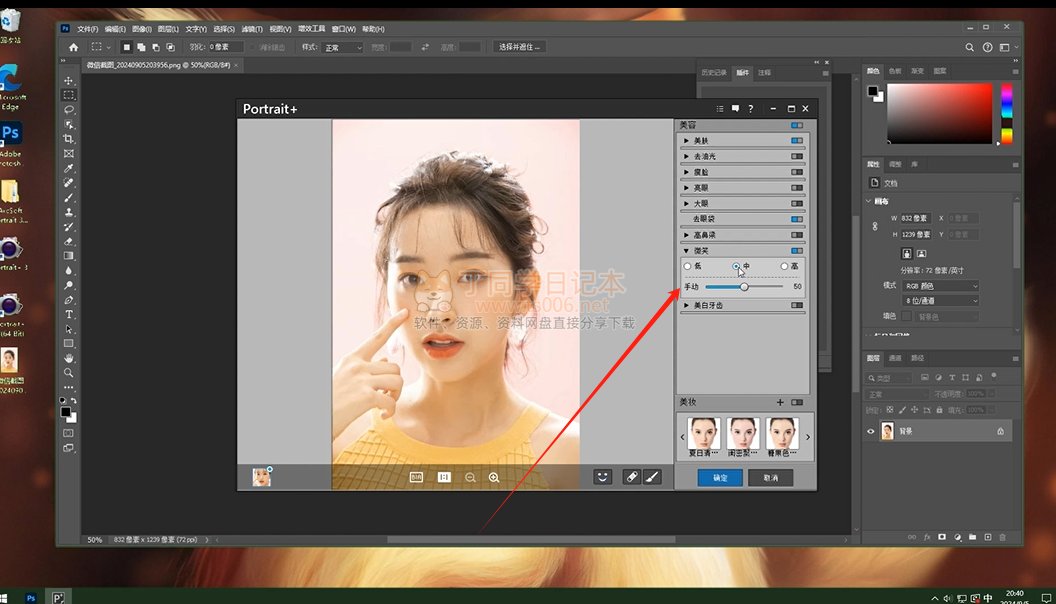Select the Lasso tool in Photoshop toolbar

(x=69, y=109)
